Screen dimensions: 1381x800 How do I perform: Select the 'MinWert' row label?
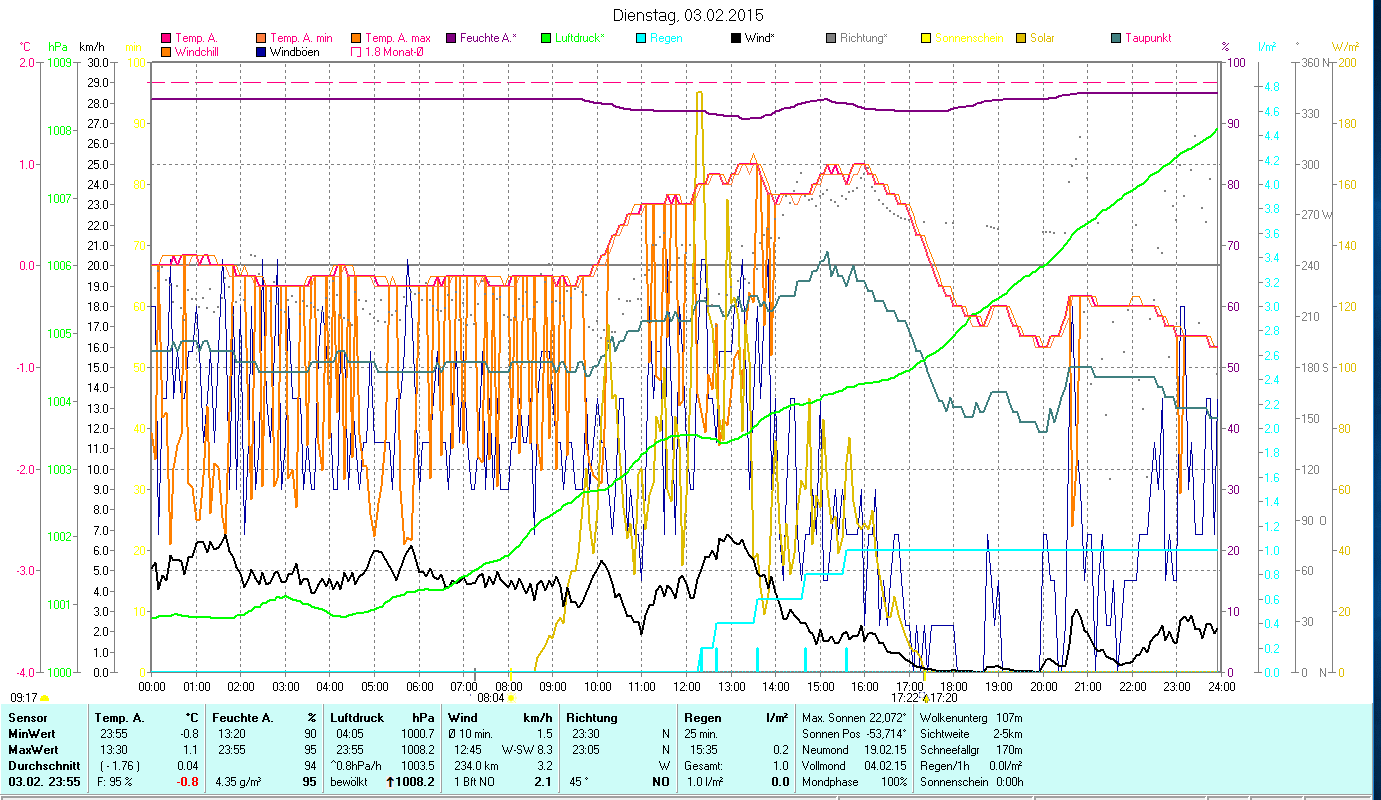point(32,734)
